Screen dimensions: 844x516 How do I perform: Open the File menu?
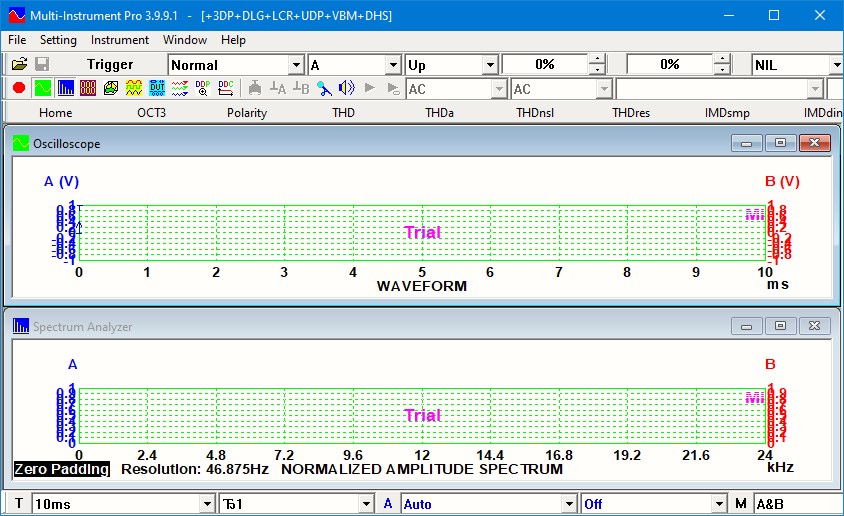(x=17, y=40)
